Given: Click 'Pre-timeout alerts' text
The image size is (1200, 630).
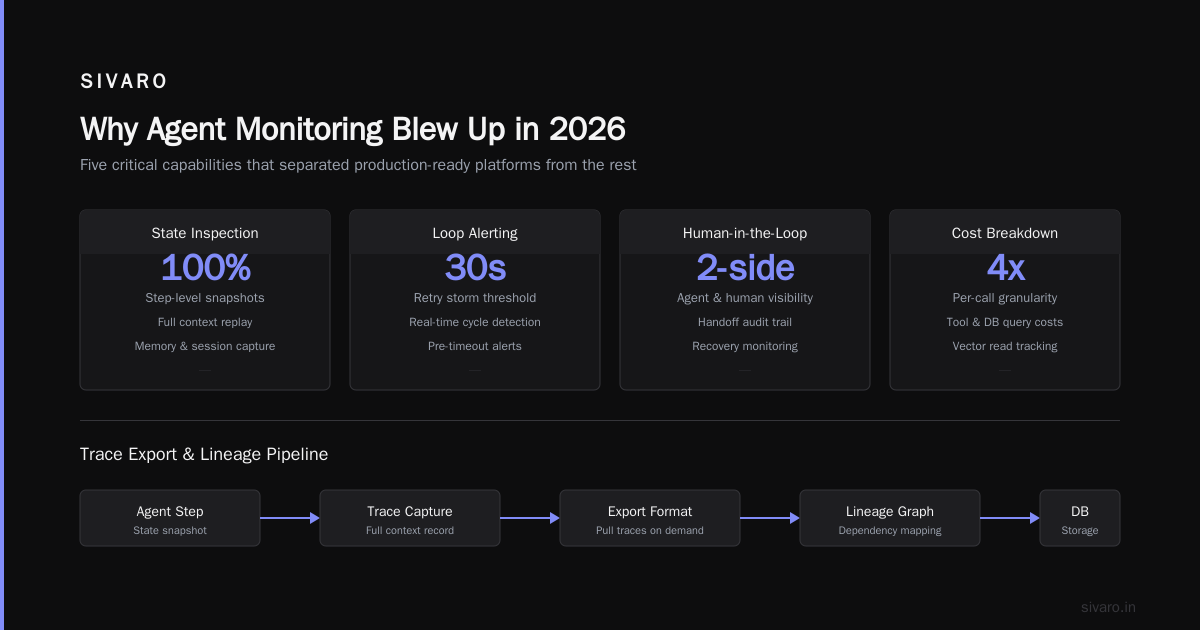Looking at the screenshot, I should click(x=475, y=346).
